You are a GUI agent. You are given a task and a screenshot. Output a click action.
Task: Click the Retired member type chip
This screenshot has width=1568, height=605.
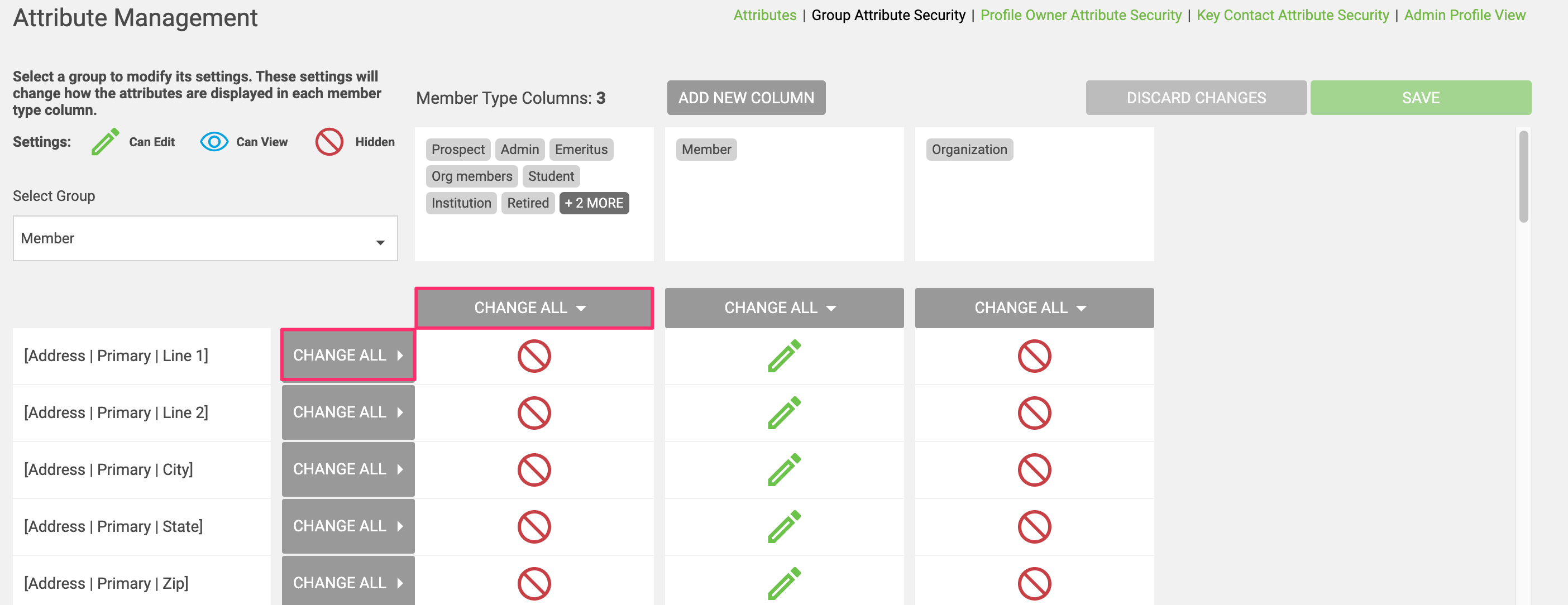click(x=528, y=203)
